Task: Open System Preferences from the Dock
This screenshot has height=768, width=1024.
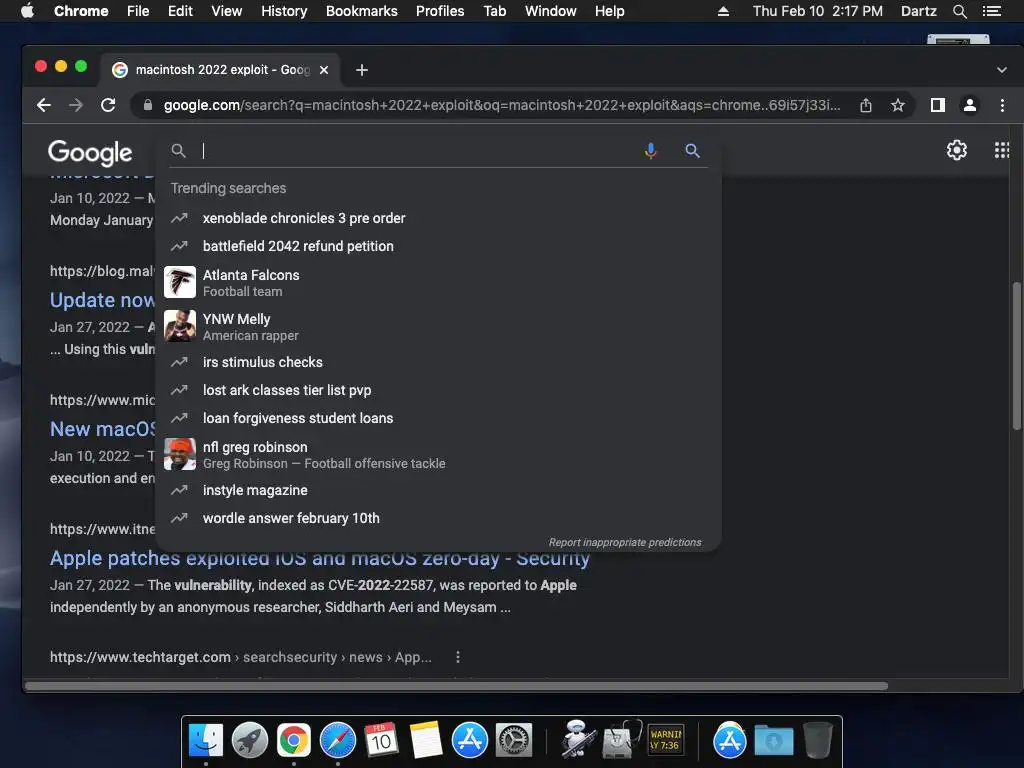Action: [514, 741]
